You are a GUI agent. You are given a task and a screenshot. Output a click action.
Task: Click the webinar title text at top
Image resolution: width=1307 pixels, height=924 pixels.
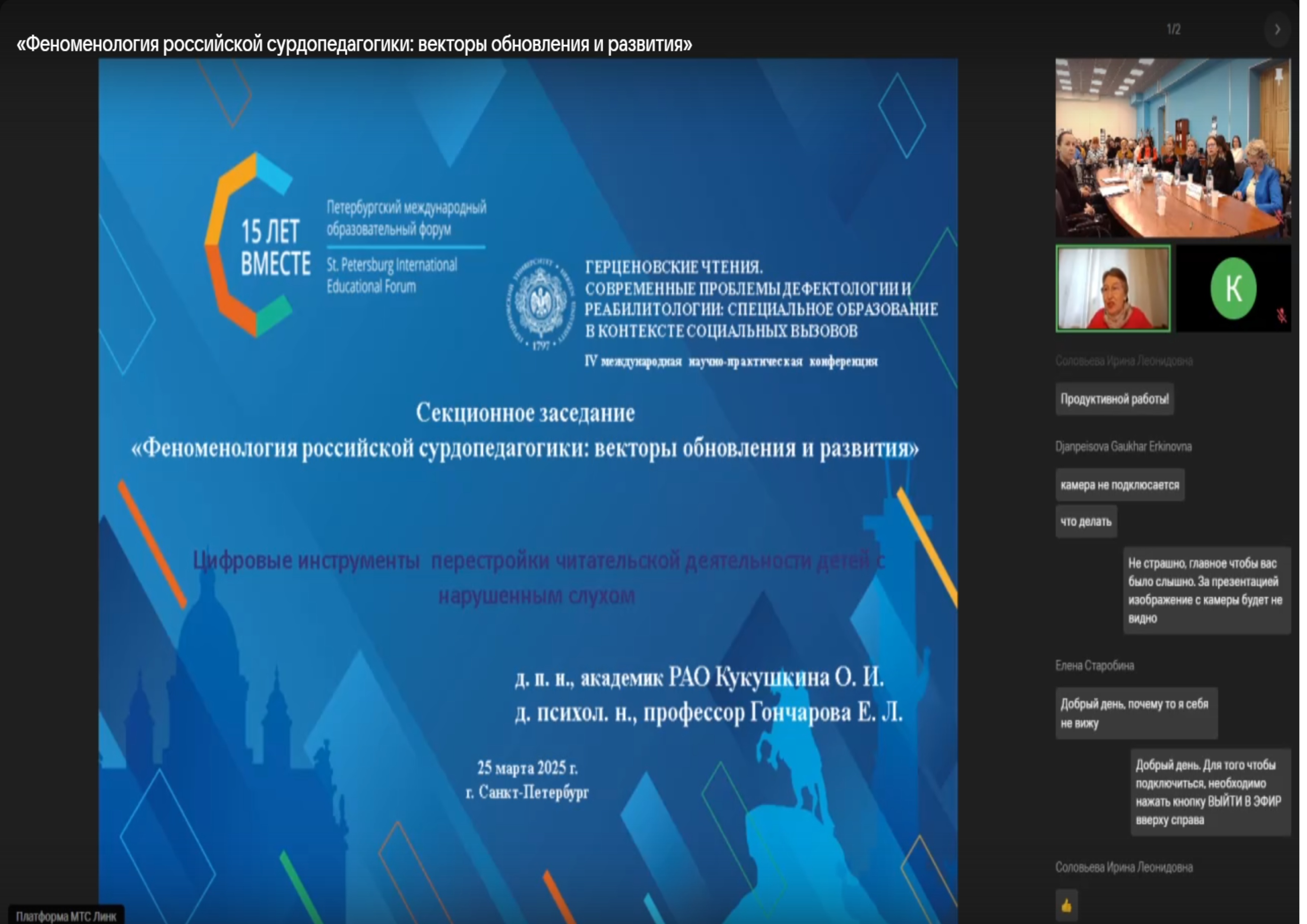[x=354, y=44]
